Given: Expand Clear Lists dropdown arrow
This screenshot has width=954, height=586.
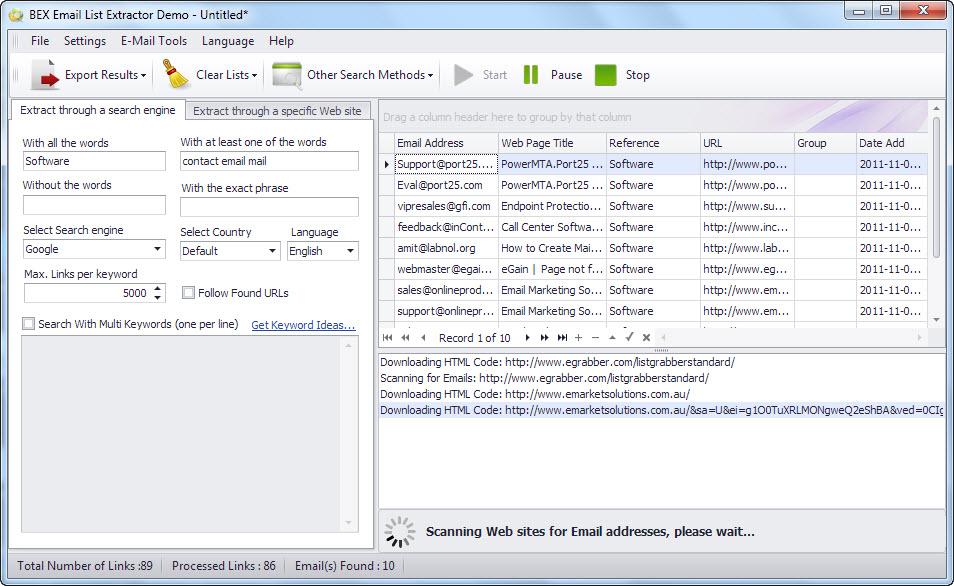Looking at the screenshot, I should click(254, 75).
